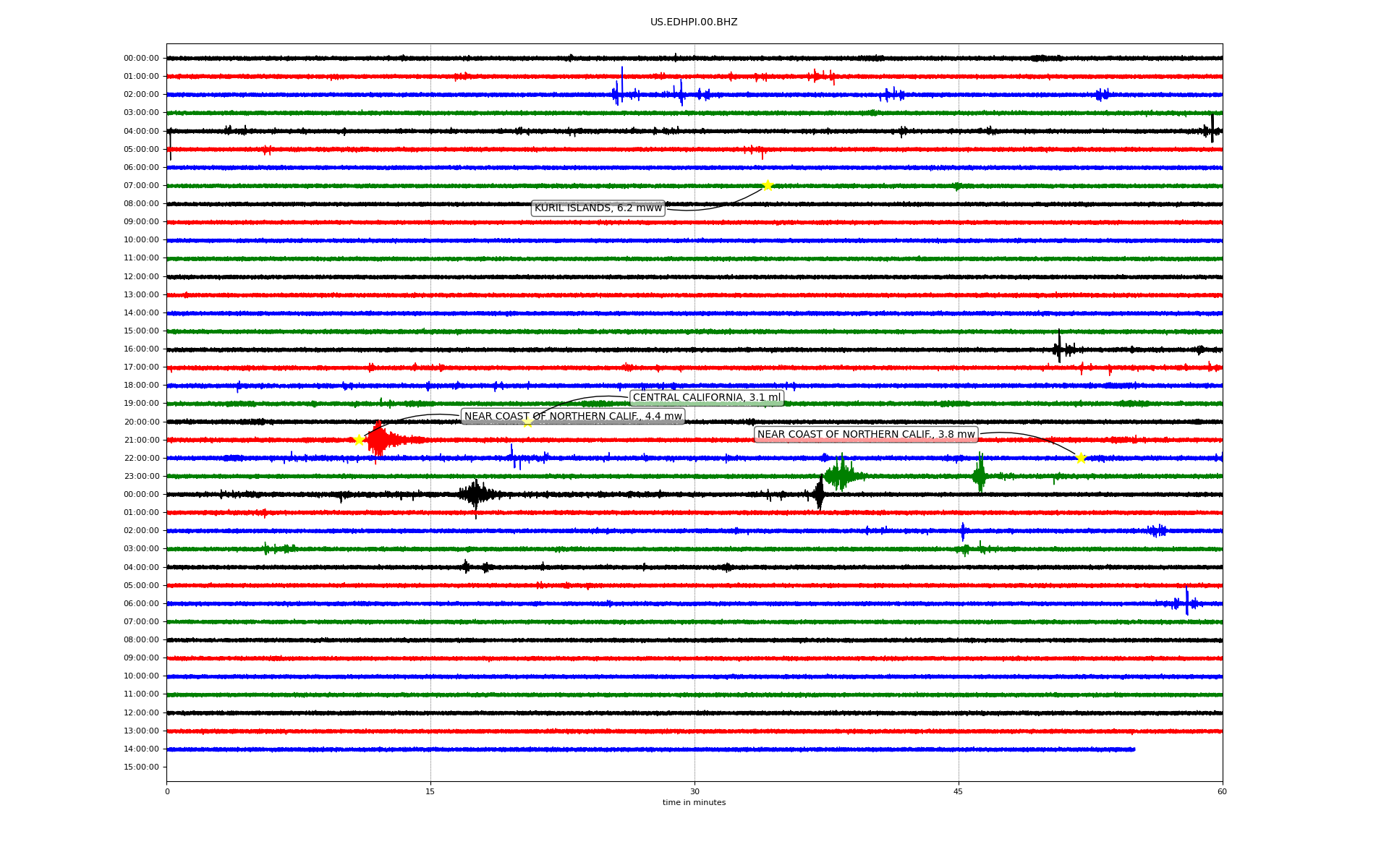Click the Kuril Islands yellow star marker
Screen dimensions: 1389x868
click(768, 185)
